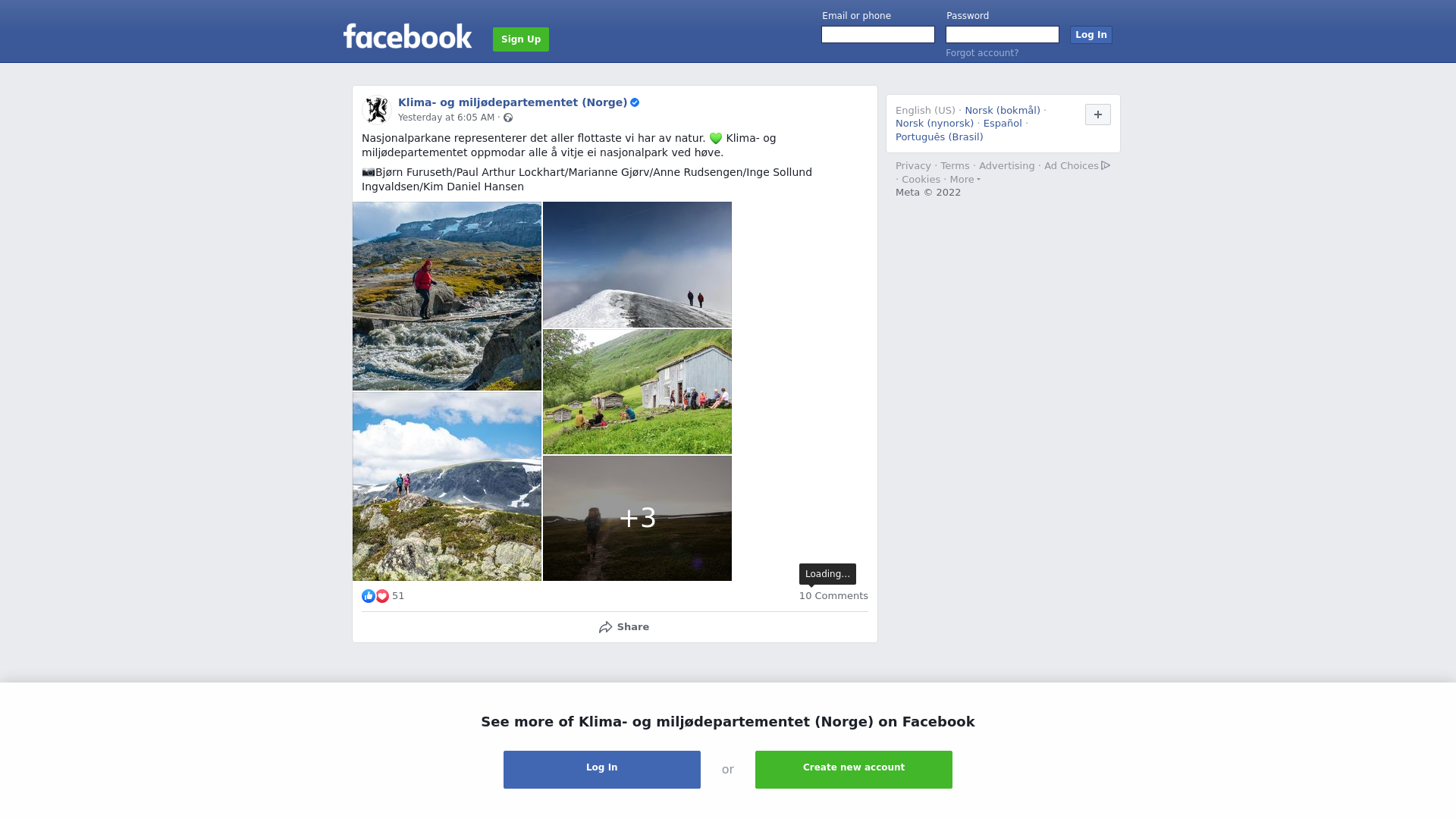This screenshot has height=819, width=1456.
Task: Open the Forgot account link
Action: 982,53
